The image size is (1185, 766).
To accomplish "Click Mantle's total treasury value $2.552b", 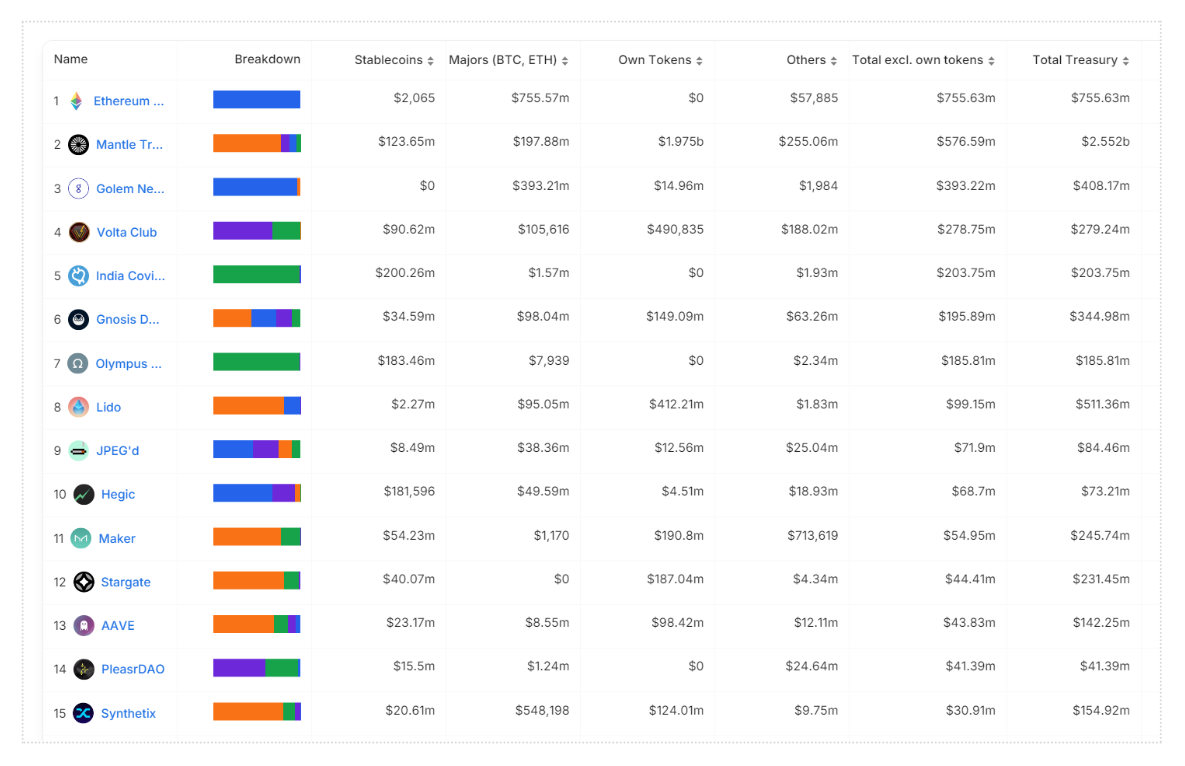I will point(1106,141).
